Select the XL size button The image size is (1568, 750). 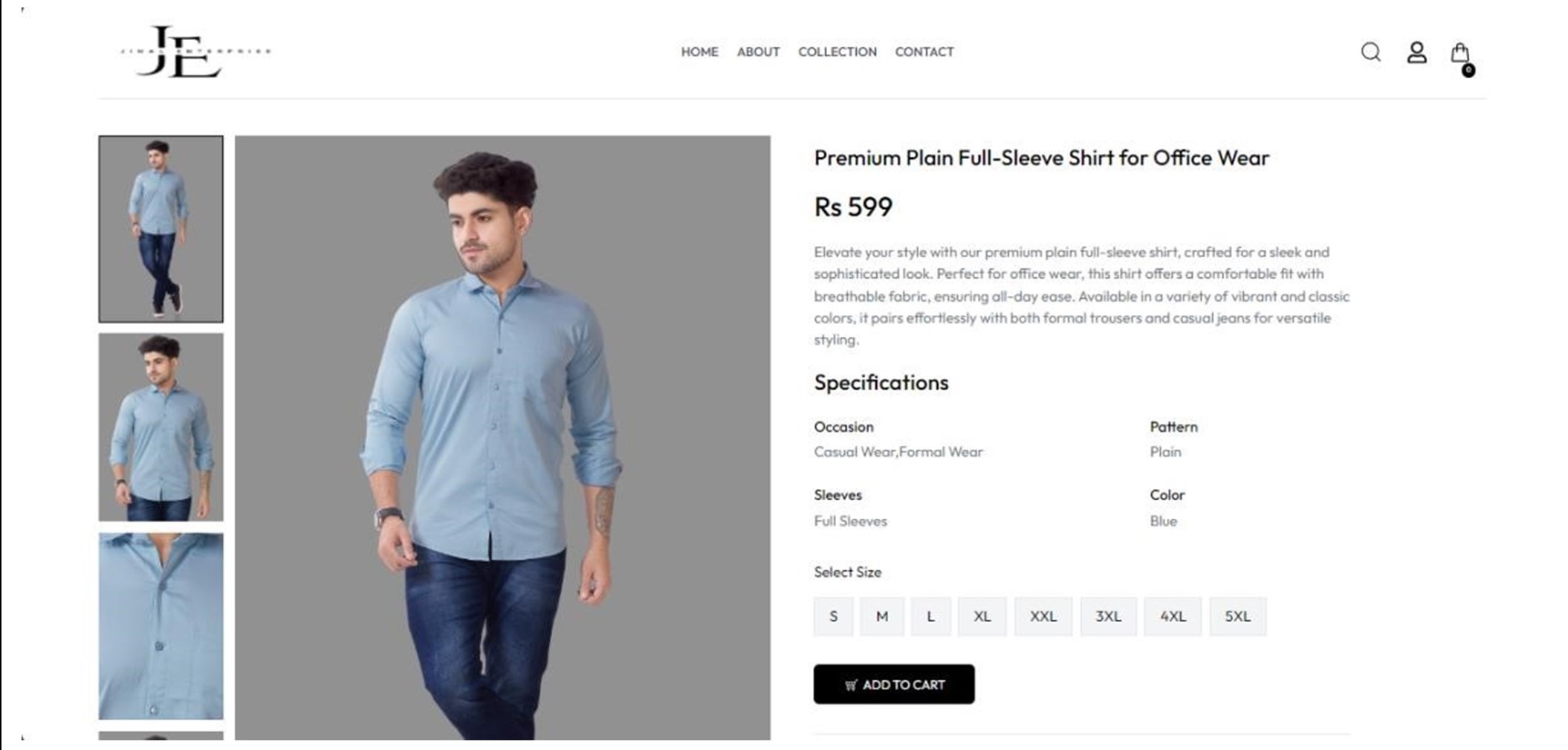[982, 616]
